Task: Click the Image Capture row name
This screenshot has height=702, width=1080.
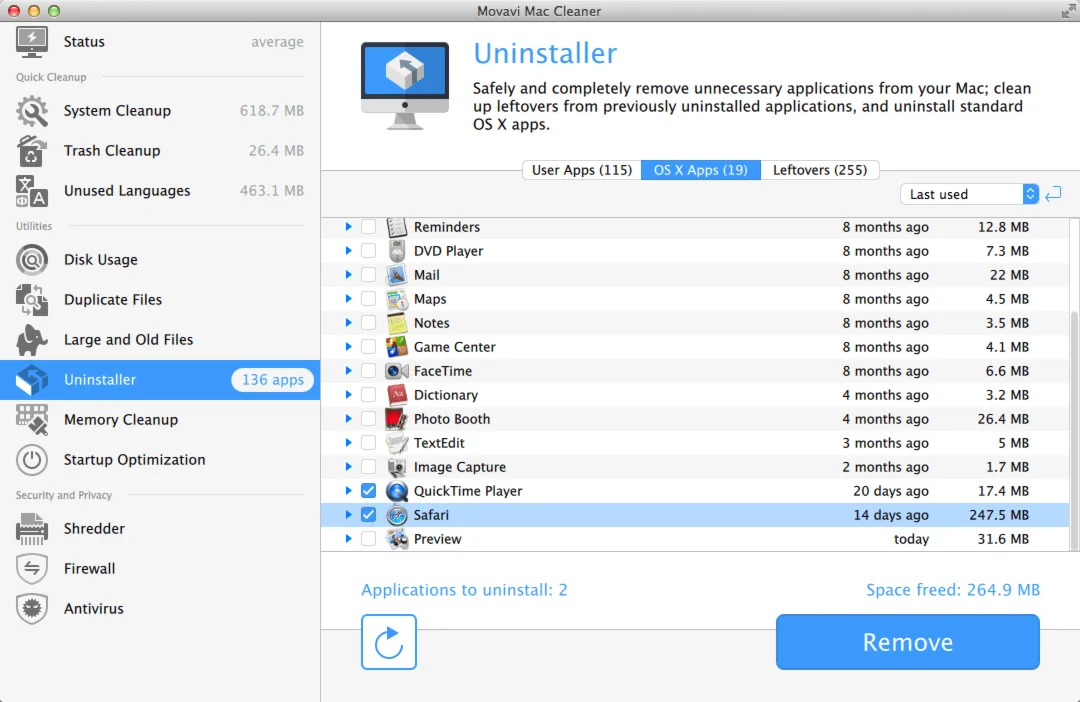Action: 459,466
